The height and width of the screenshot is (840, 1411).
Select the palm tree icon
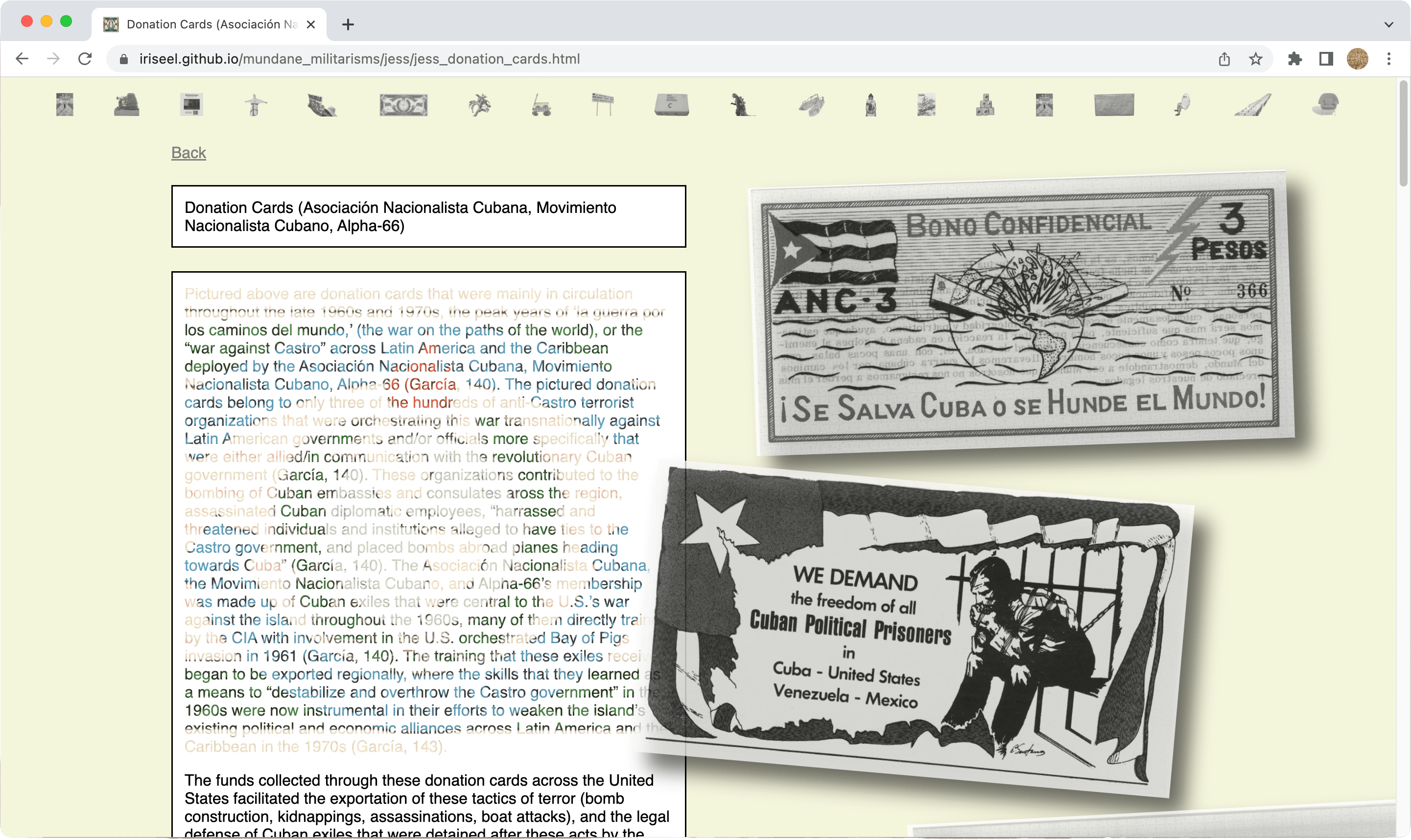(479, 105)
